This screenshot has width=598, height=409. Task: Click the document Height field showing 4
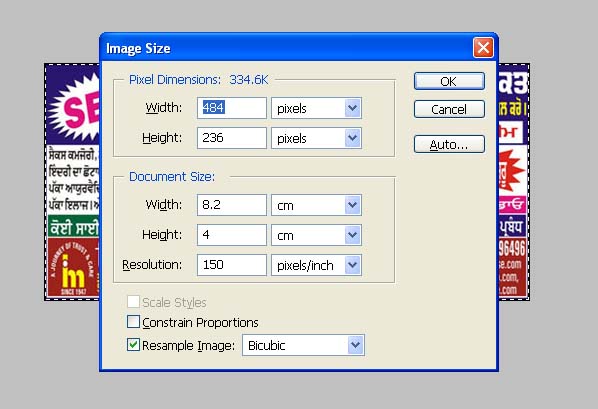coord(232,235)
